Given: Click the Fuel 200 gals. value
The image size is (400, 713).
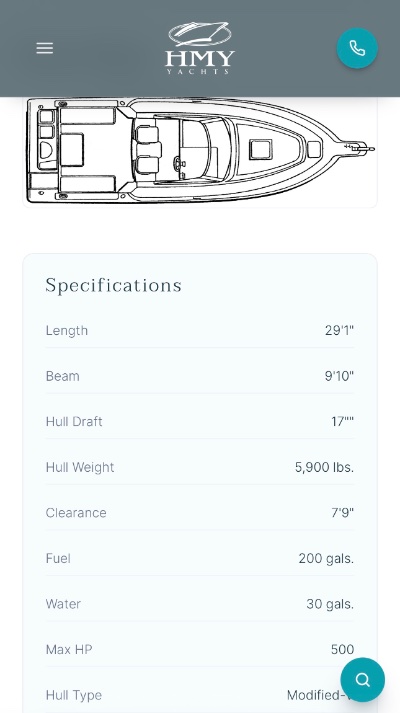Looking at the screenshot, I should [x=326, y=558].
